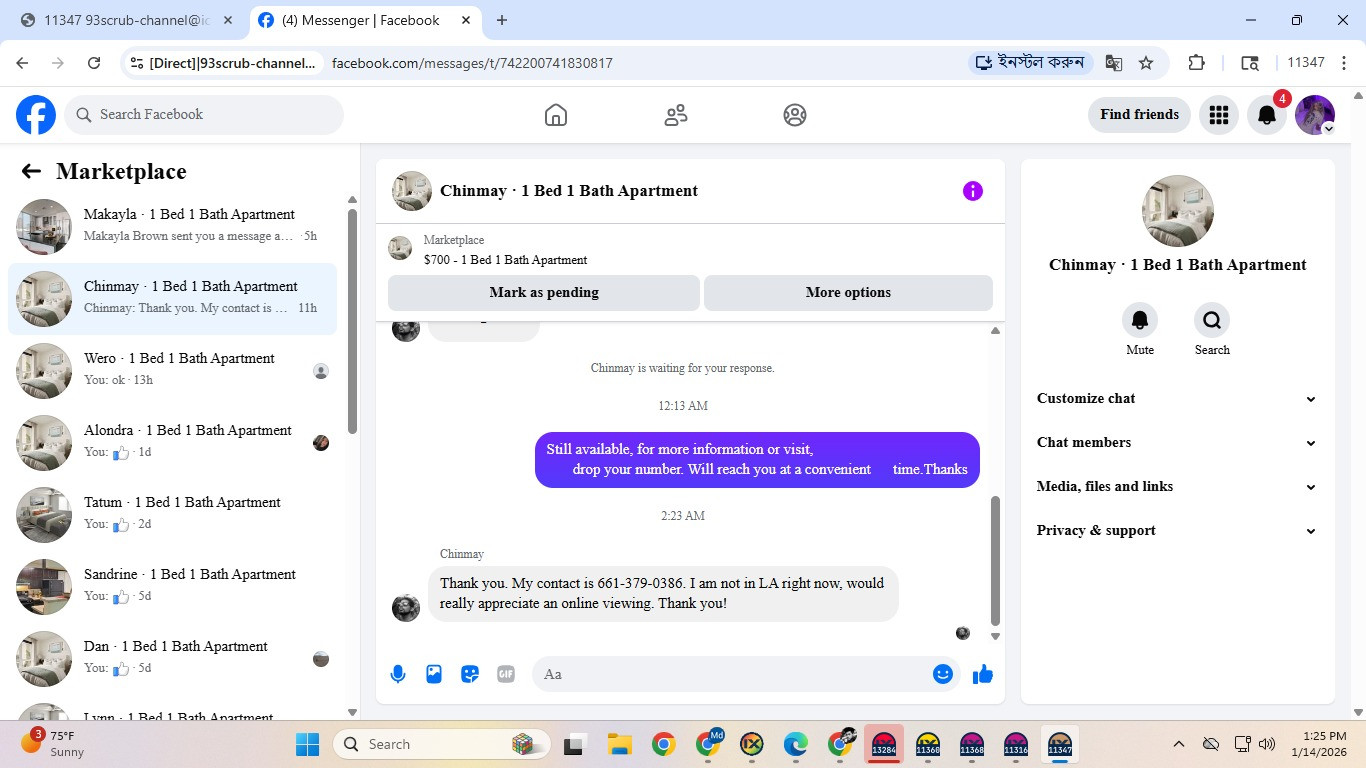The width and height of the screenshot is (1366, 768).
Task: Send a thumbs-up like
Action: (983, 674)
